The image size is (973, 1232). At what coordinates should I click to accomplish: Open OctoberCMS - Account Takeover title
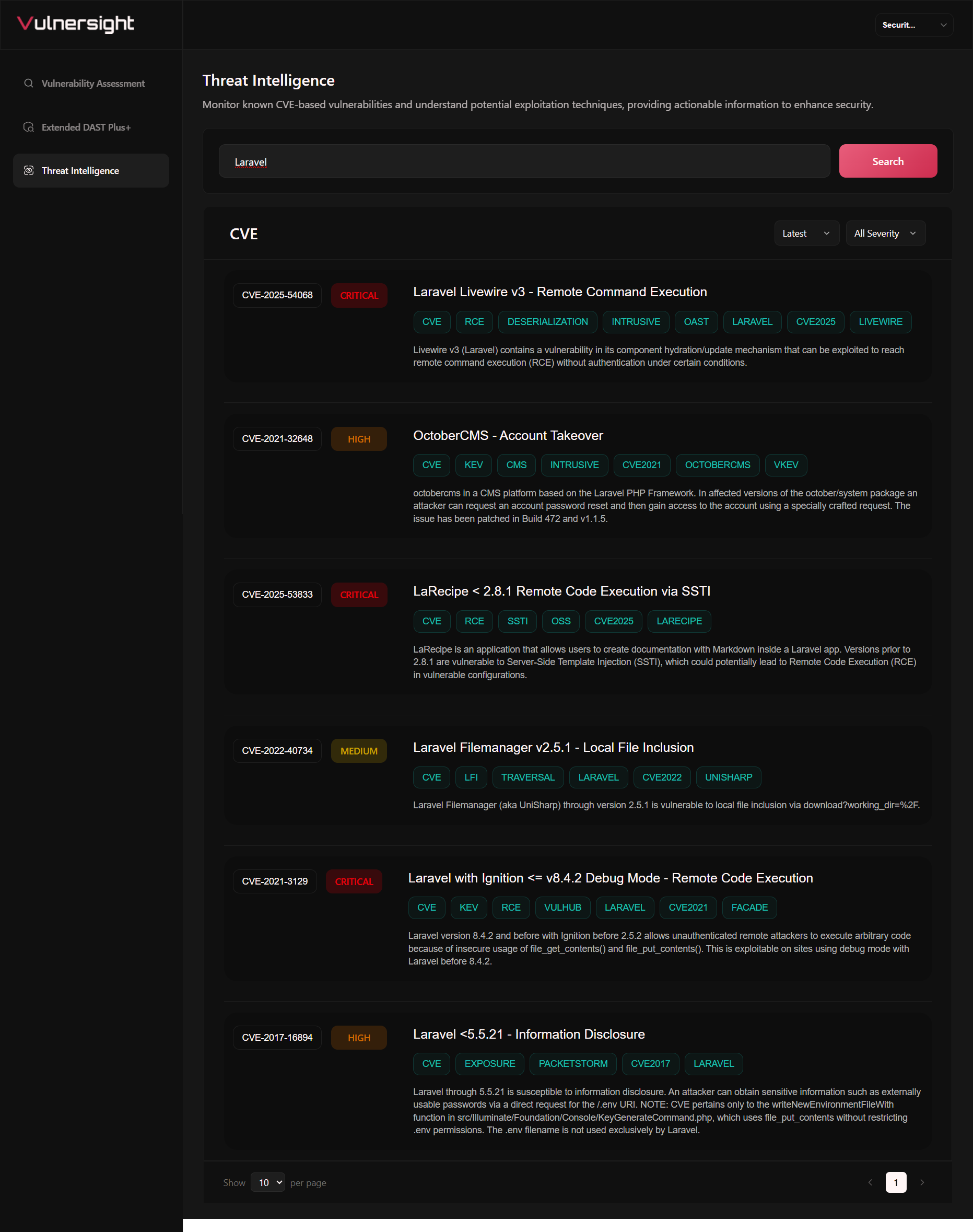click(508, 435)
